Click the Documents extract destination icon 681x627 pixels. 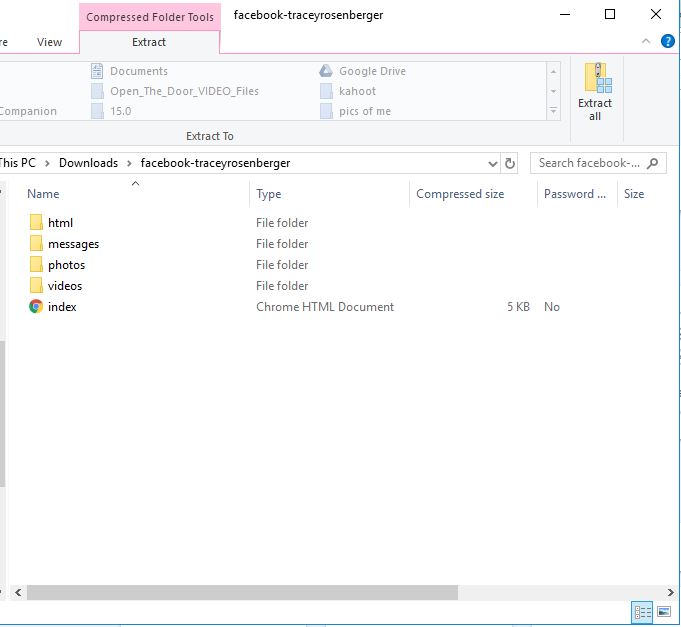[x=97, y=71]
